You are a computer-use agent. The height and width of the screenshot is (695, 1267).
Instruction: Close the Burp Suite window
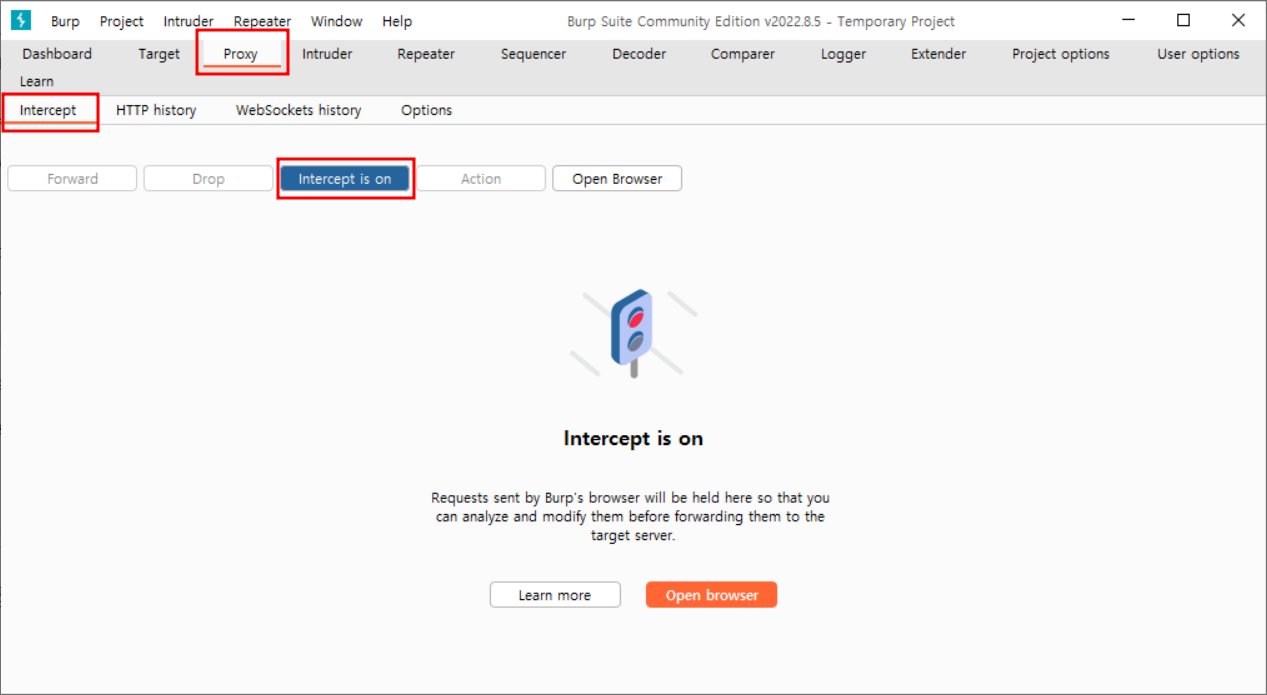[1238, 20]
